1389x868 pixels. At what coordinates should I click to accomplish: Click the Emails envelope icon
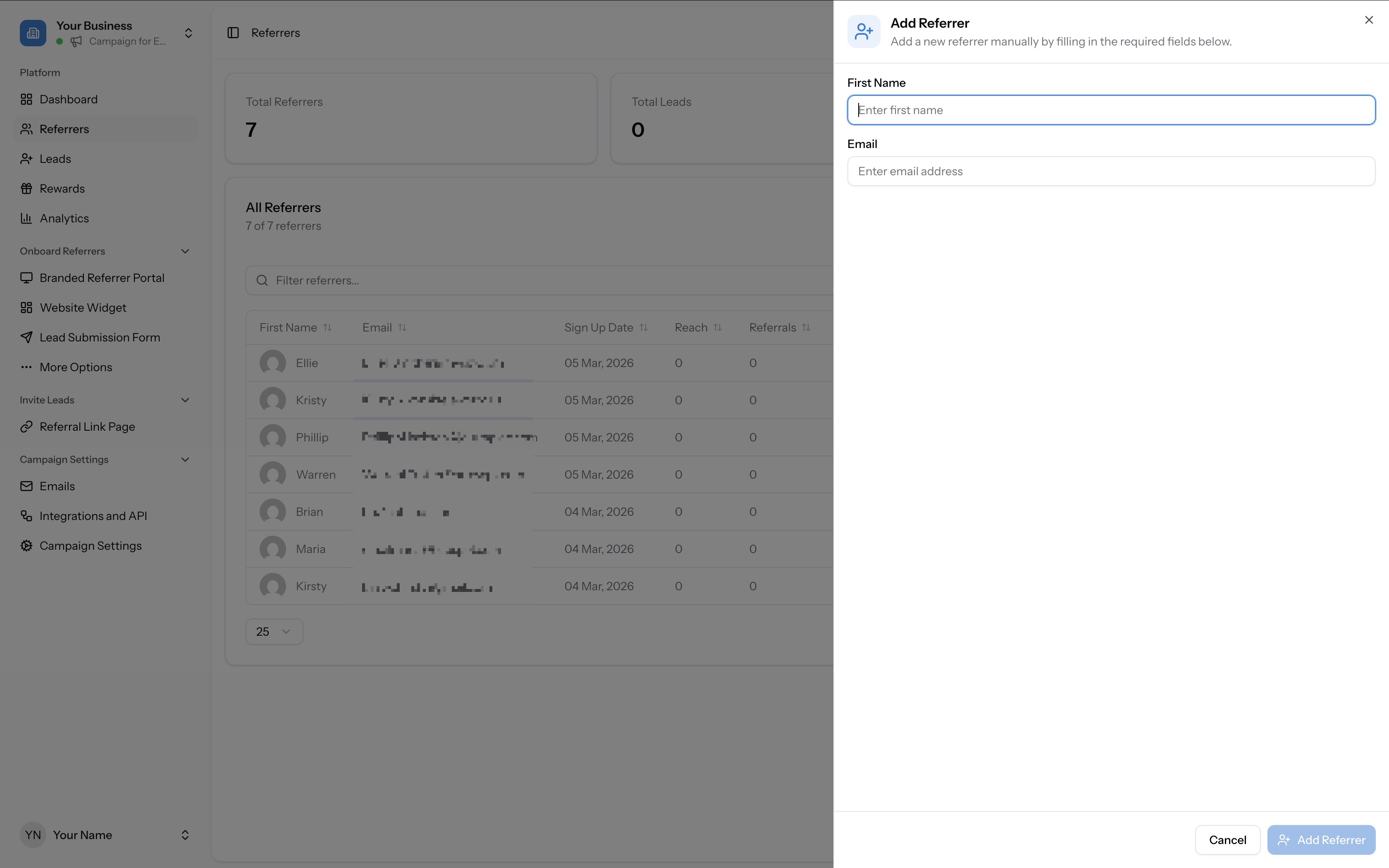tap(26, 486)
